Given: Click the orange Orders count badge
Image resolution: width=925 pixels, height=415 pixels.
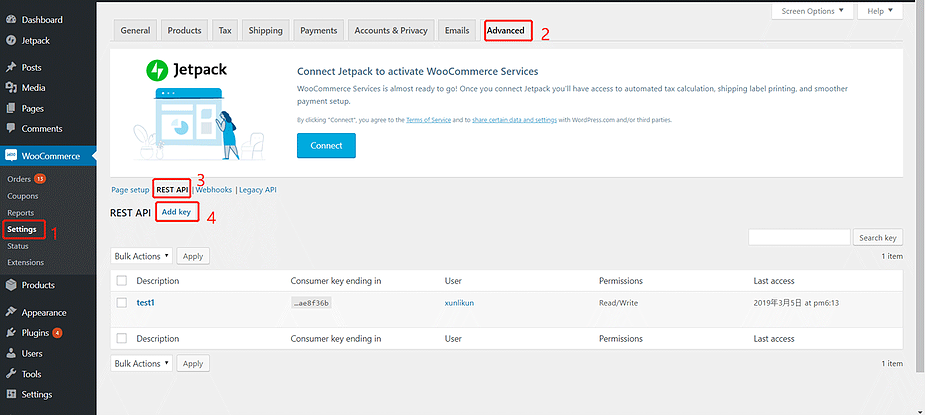Looking at the screenshot, I should [40, 179].
